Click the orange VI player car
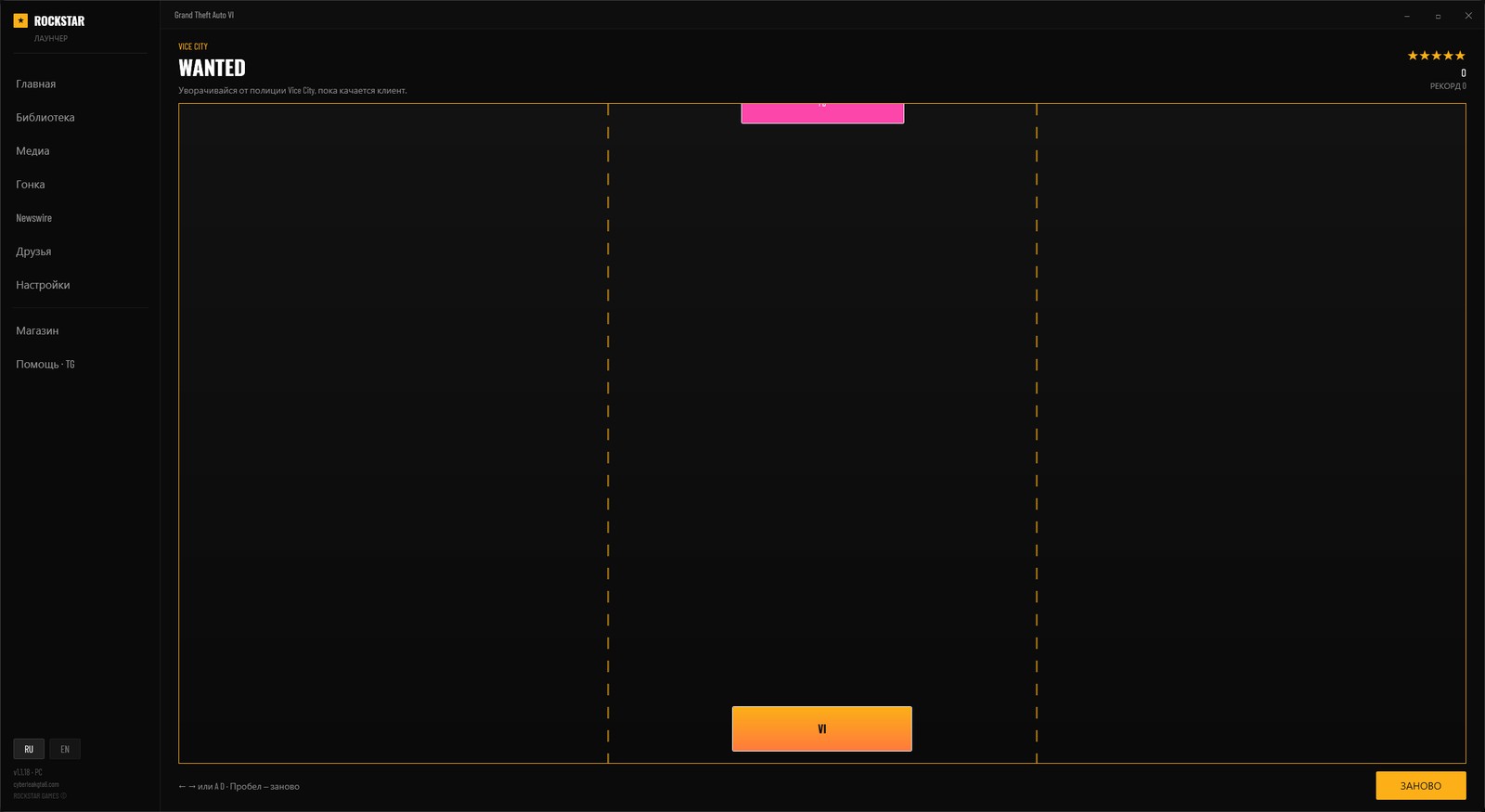Screen dimensions: 1485x812 click(x=822, y=729)
